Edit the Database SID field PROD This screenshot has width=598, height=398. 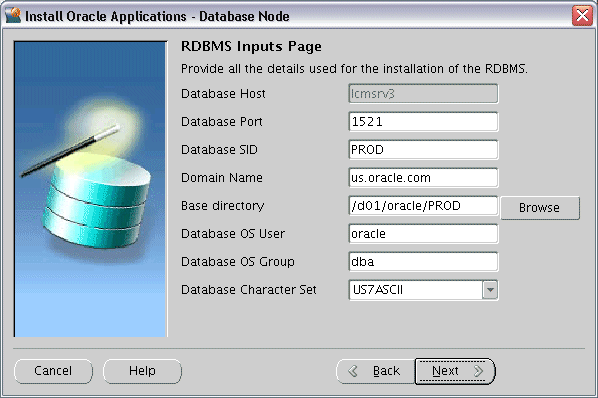(x=423, y=149)
